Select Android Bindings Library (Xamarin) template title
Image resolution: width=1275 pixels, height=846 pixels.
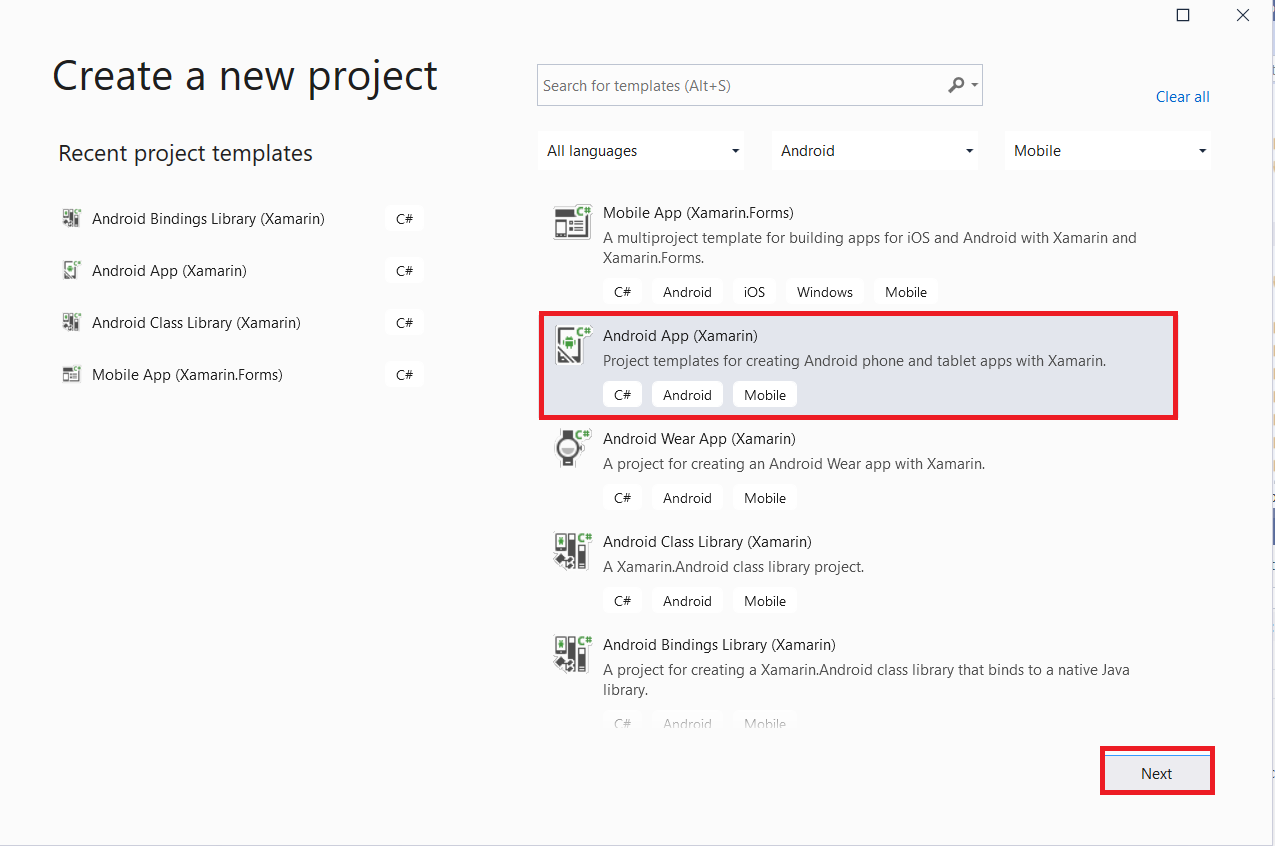coord(719,644)
